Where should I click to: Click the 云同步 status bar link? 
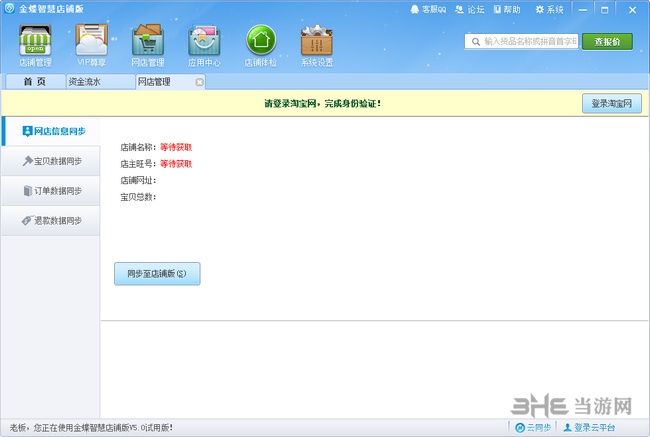(x=533, y=427)
